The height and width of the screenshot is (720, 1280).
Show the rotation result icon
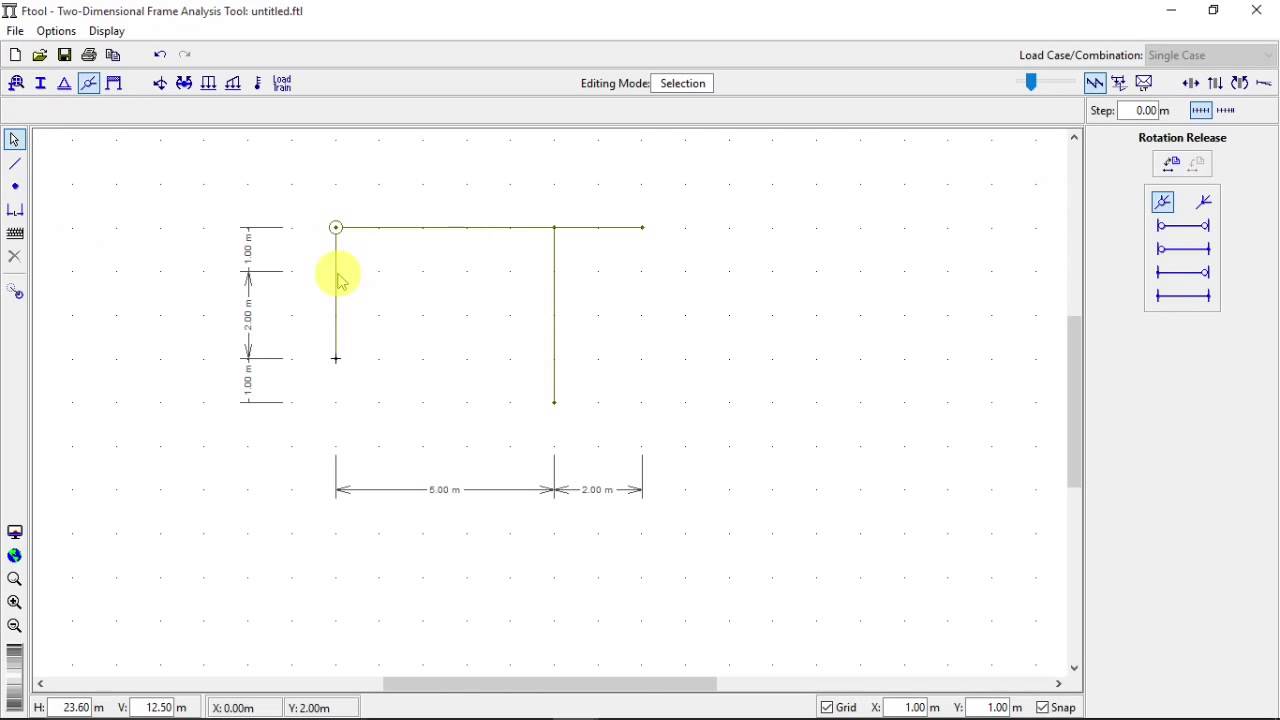[x=1240, y=83]
